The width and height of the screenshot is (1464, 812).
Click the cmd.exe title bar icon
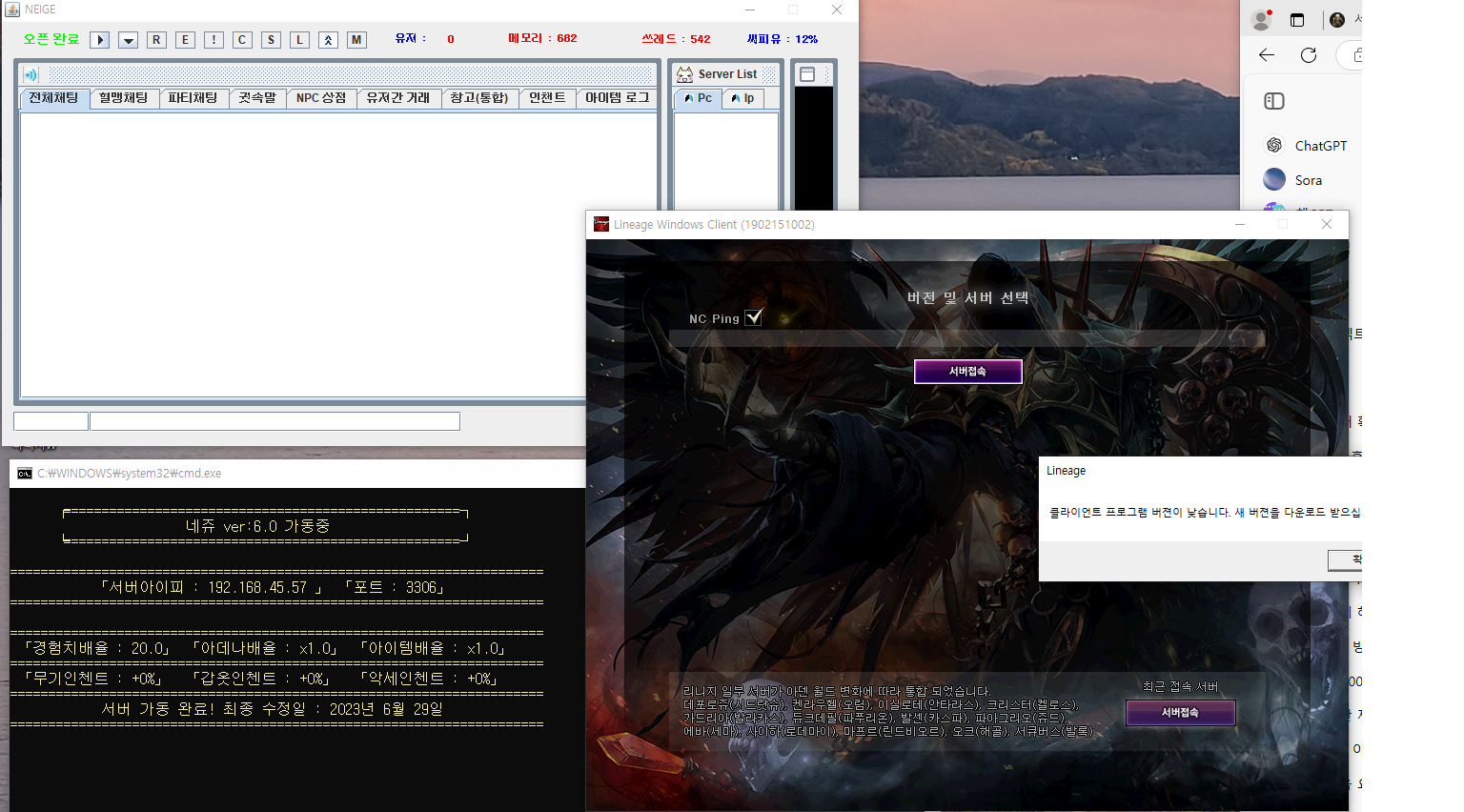click(25, 474)
